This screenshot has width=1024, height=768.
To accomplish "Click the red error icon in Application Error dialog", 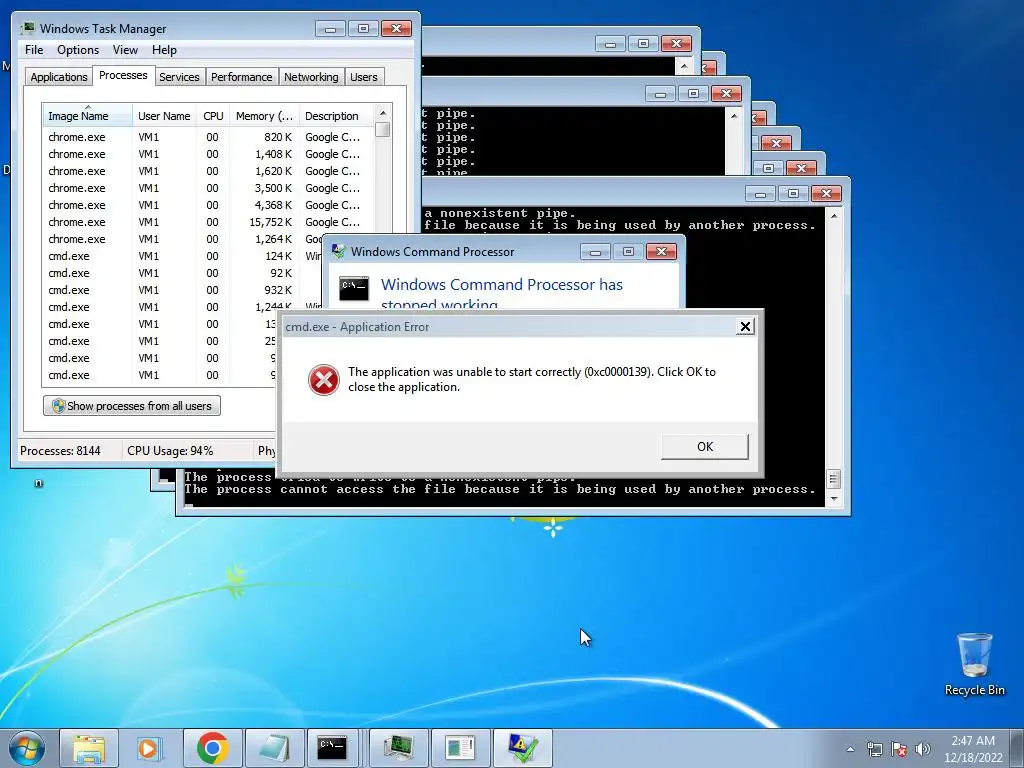I will coord(323,379).
